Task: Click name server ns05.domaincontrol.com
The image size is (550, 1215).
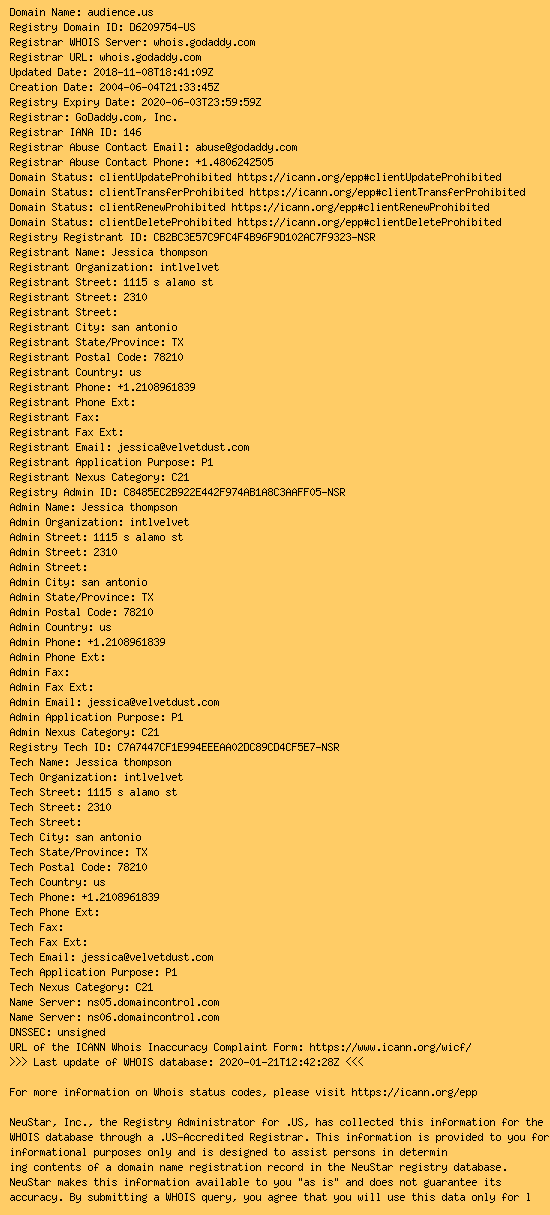Action: (153, 1002)
